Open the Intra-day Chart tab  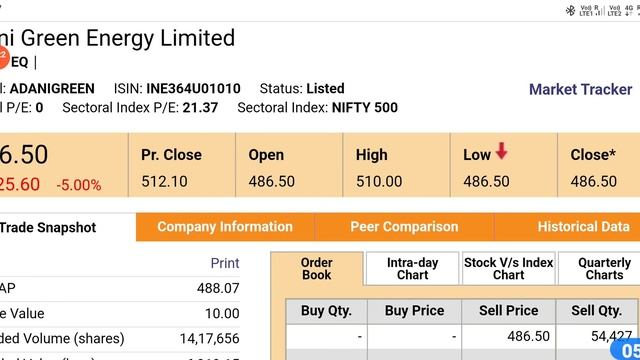click(412, 269)
